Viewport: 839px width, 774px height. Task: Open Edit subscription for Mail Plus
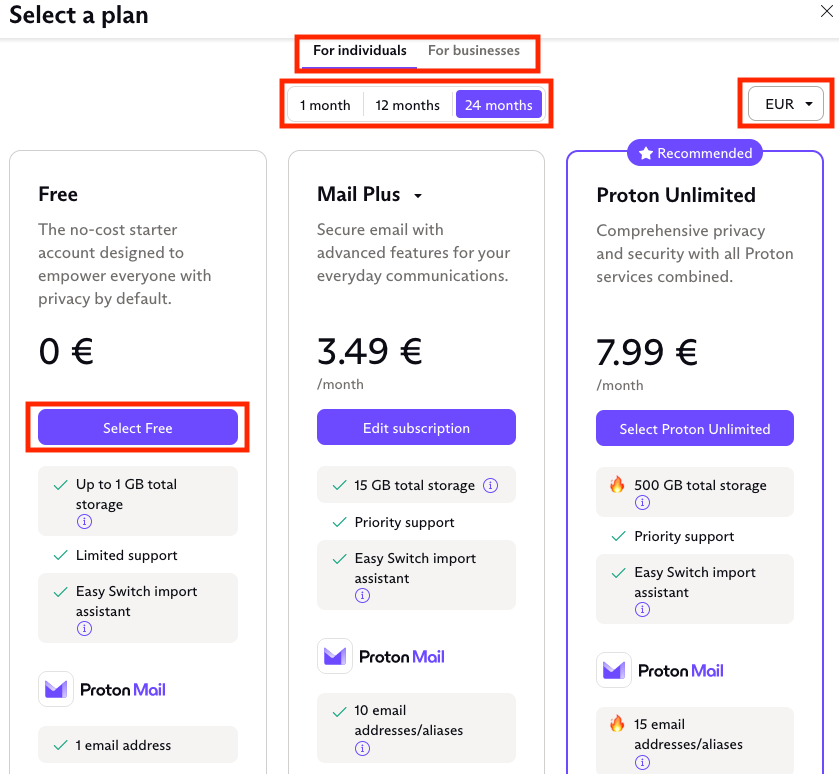pos(416,427)
